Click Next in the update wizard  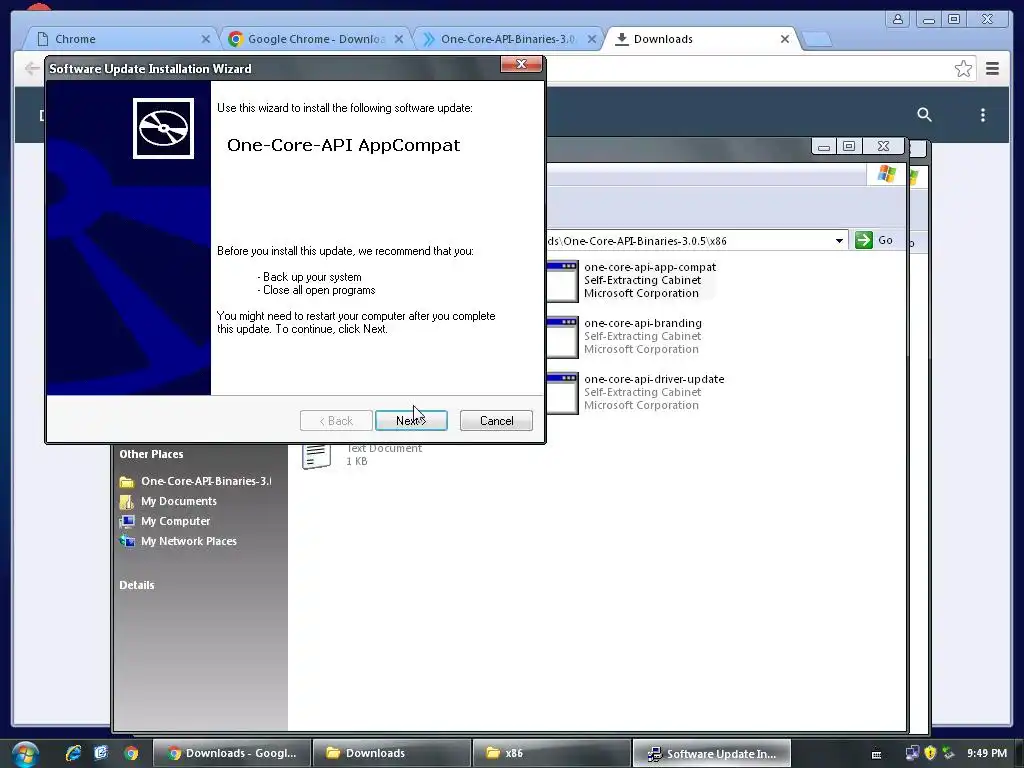pos(411,421)
